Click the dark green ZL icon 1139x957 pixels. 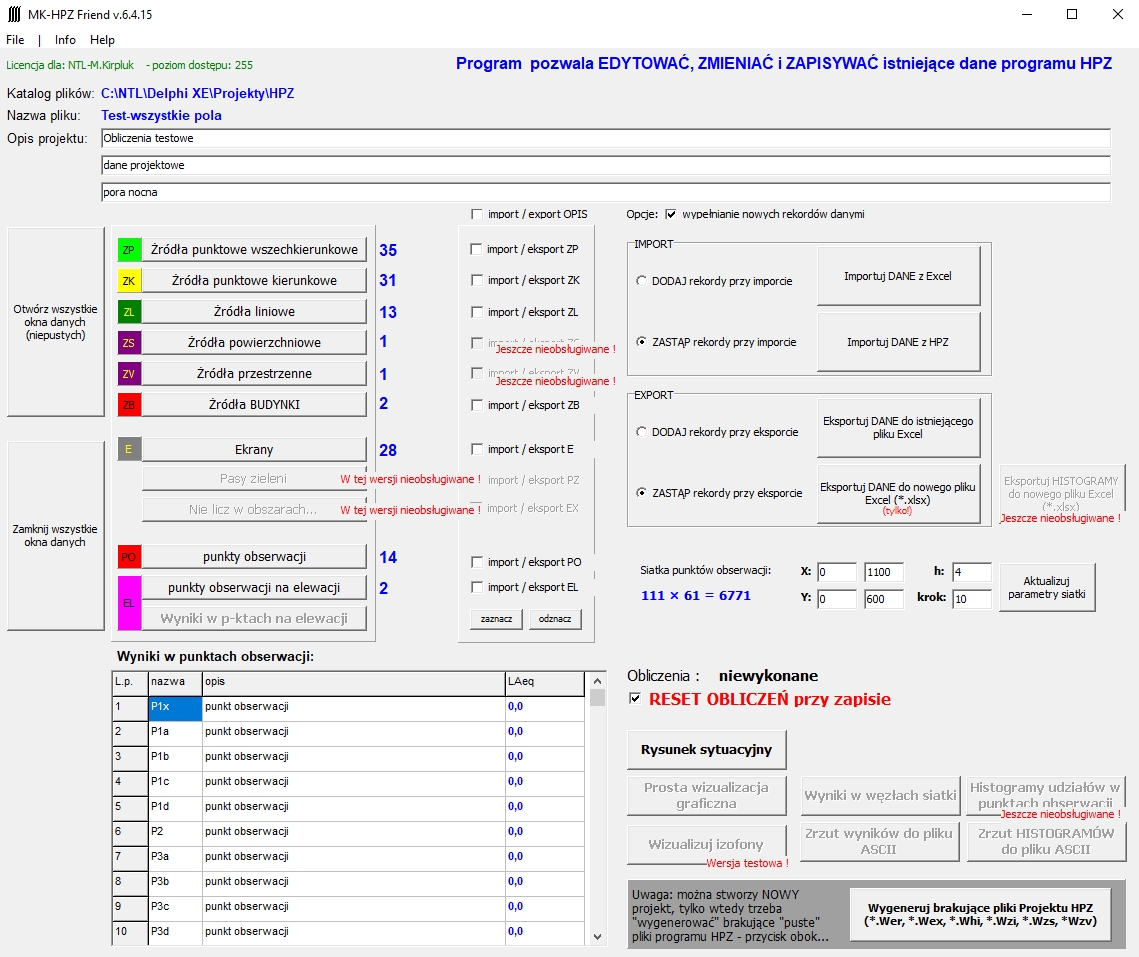click(129, 312)
